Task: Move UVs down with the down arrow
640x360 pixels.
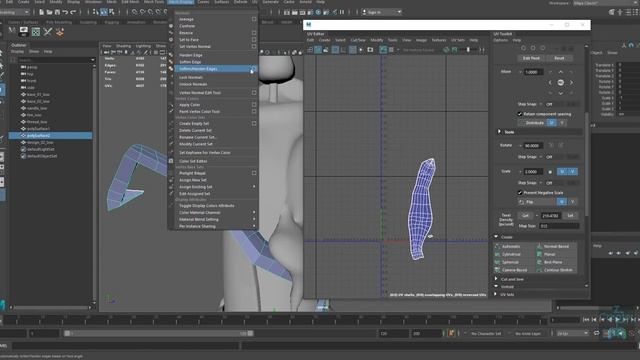Action: pyautogui.click(x=561, y=93)
